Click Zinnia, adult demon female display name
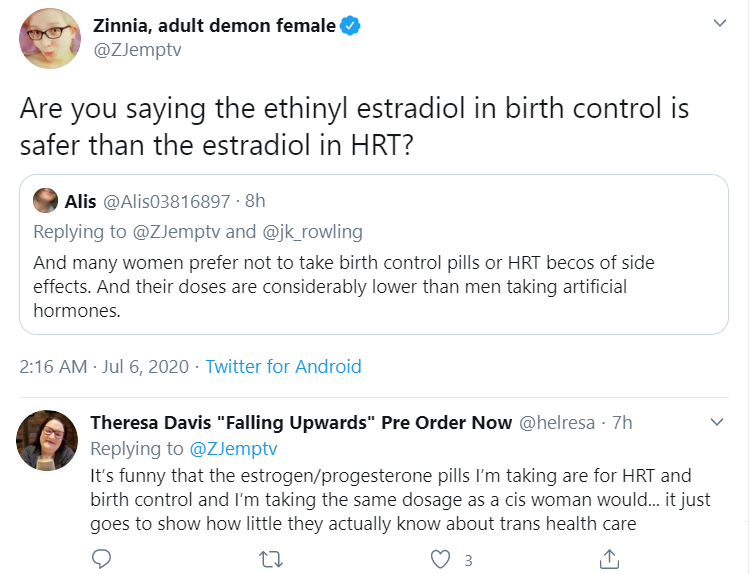This screenshot has width=750, height=574. [214, 26]
